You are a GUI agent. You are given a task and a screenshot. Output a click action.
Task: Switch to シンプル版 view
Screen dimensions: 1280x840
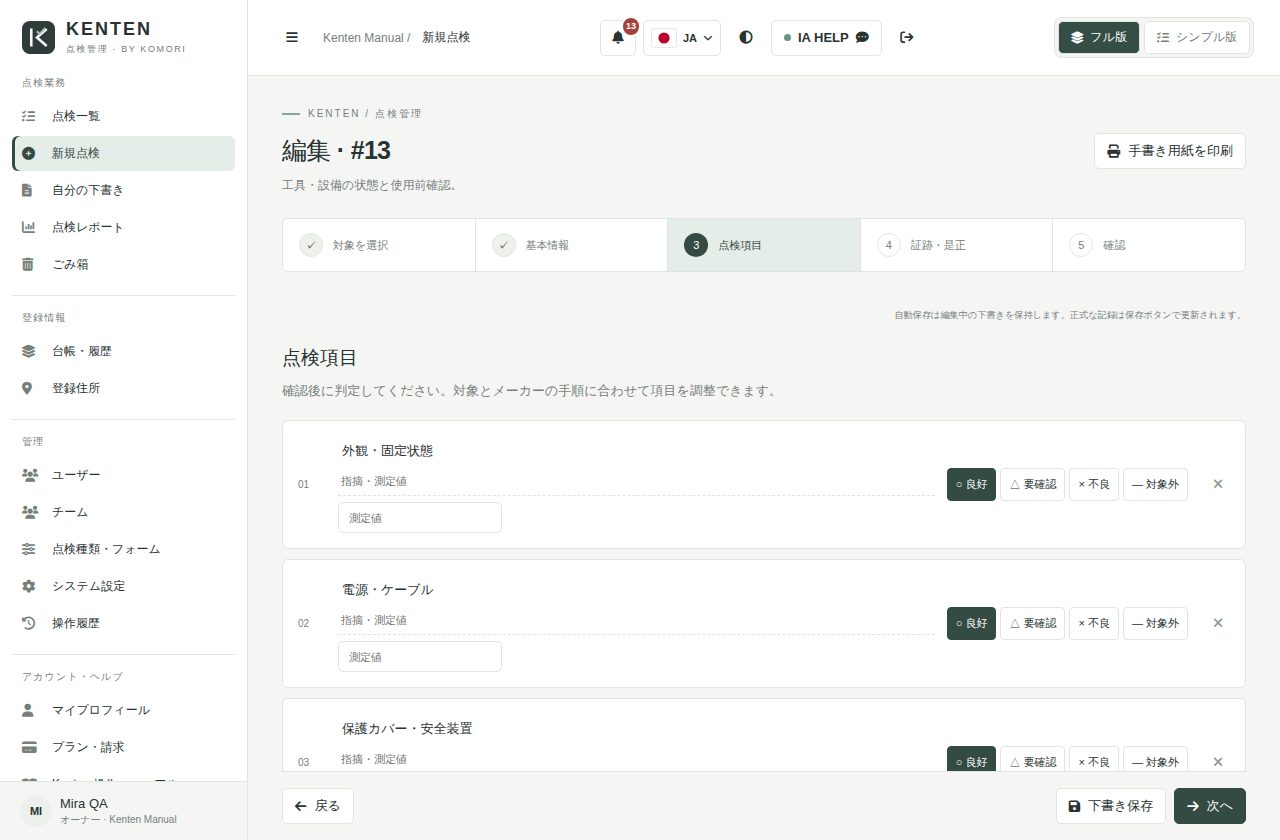coord(1197,37)
